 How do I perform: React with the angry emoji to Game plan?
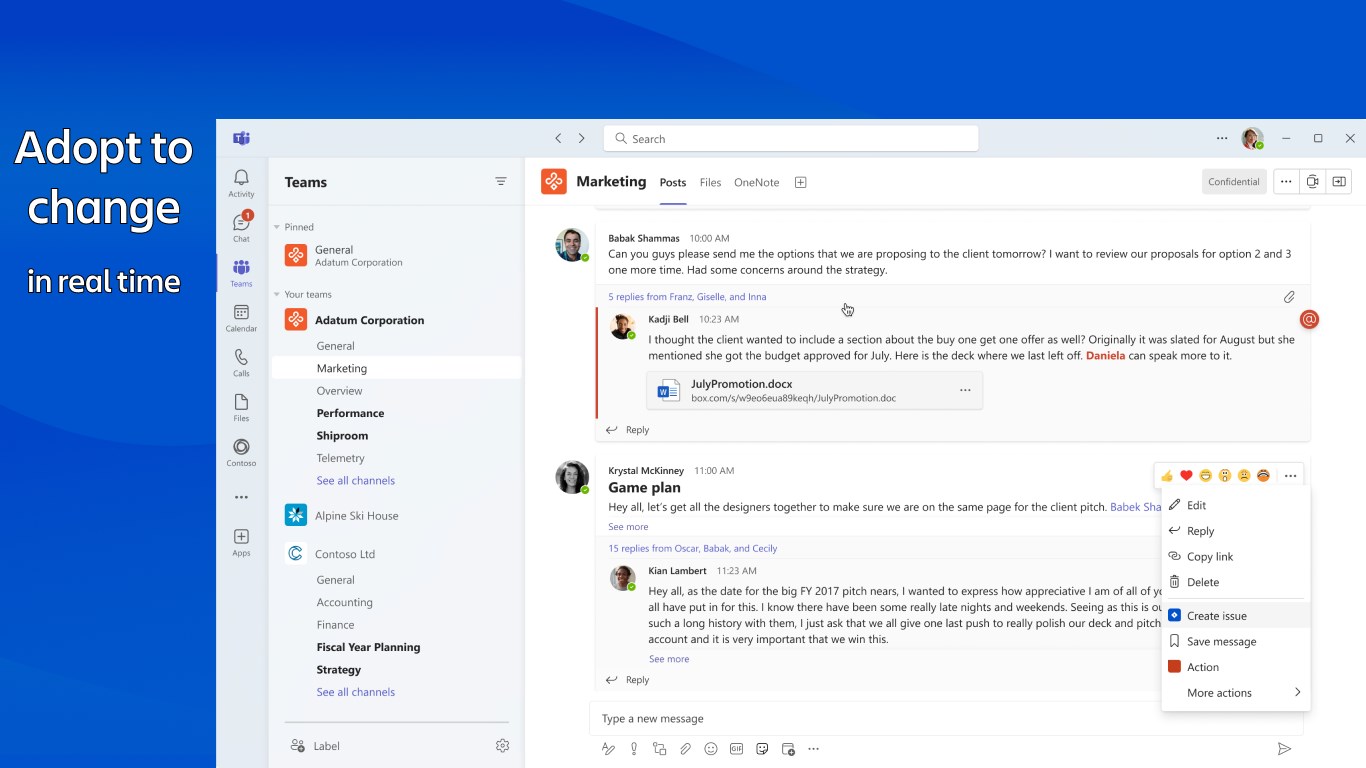(1263, 476)
